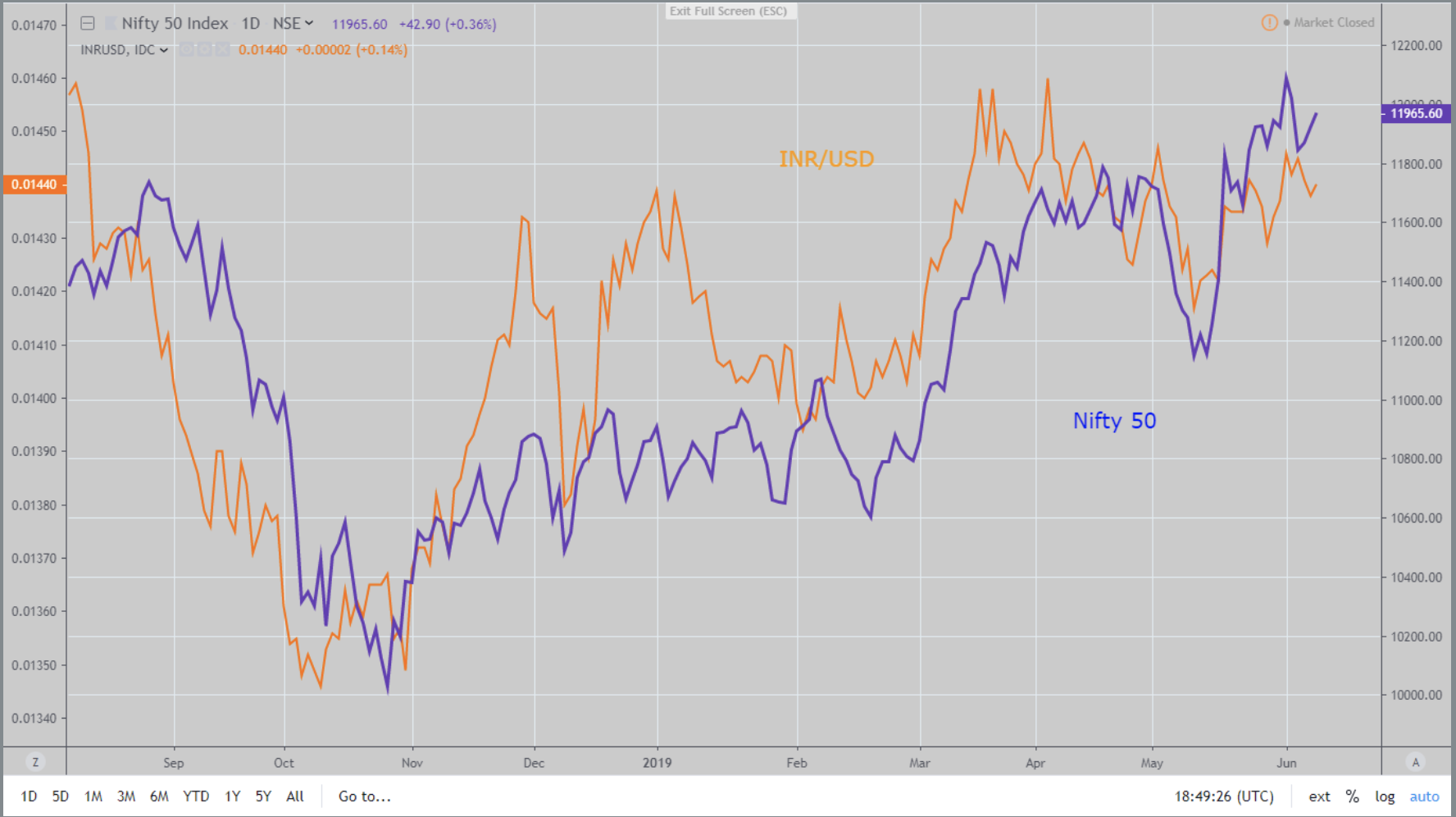This screenshot has width=1456, height=817.
Task: Toggle auto scale mode
Action: (x=1424, y=796)
